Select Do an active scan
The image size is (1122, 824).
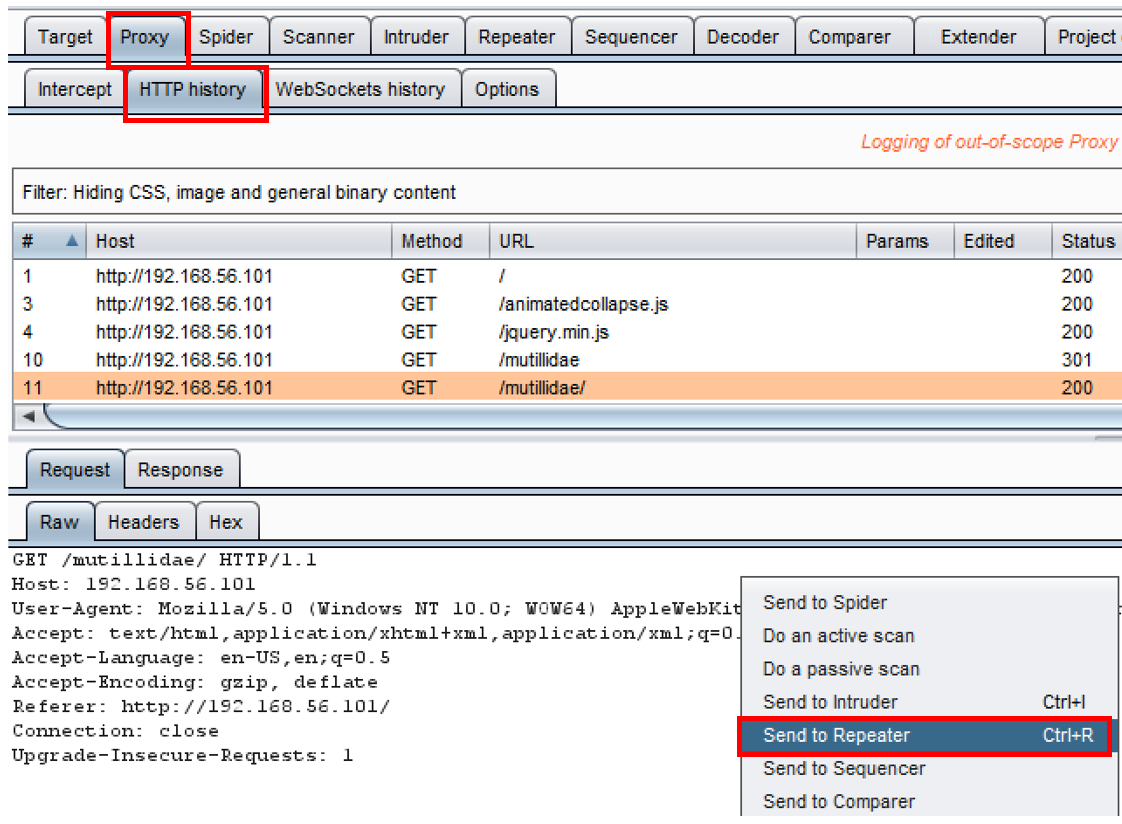click(x=838, y=636)
